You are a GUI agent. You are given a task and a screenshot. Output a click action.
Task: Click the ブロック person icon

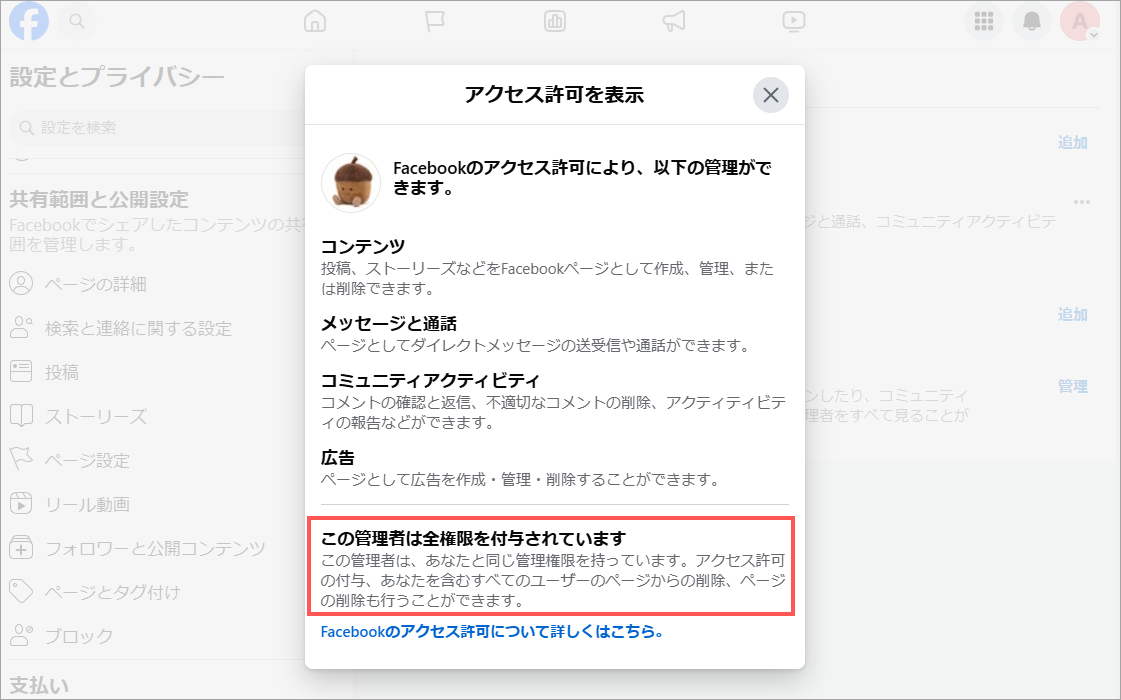point(21,635)
